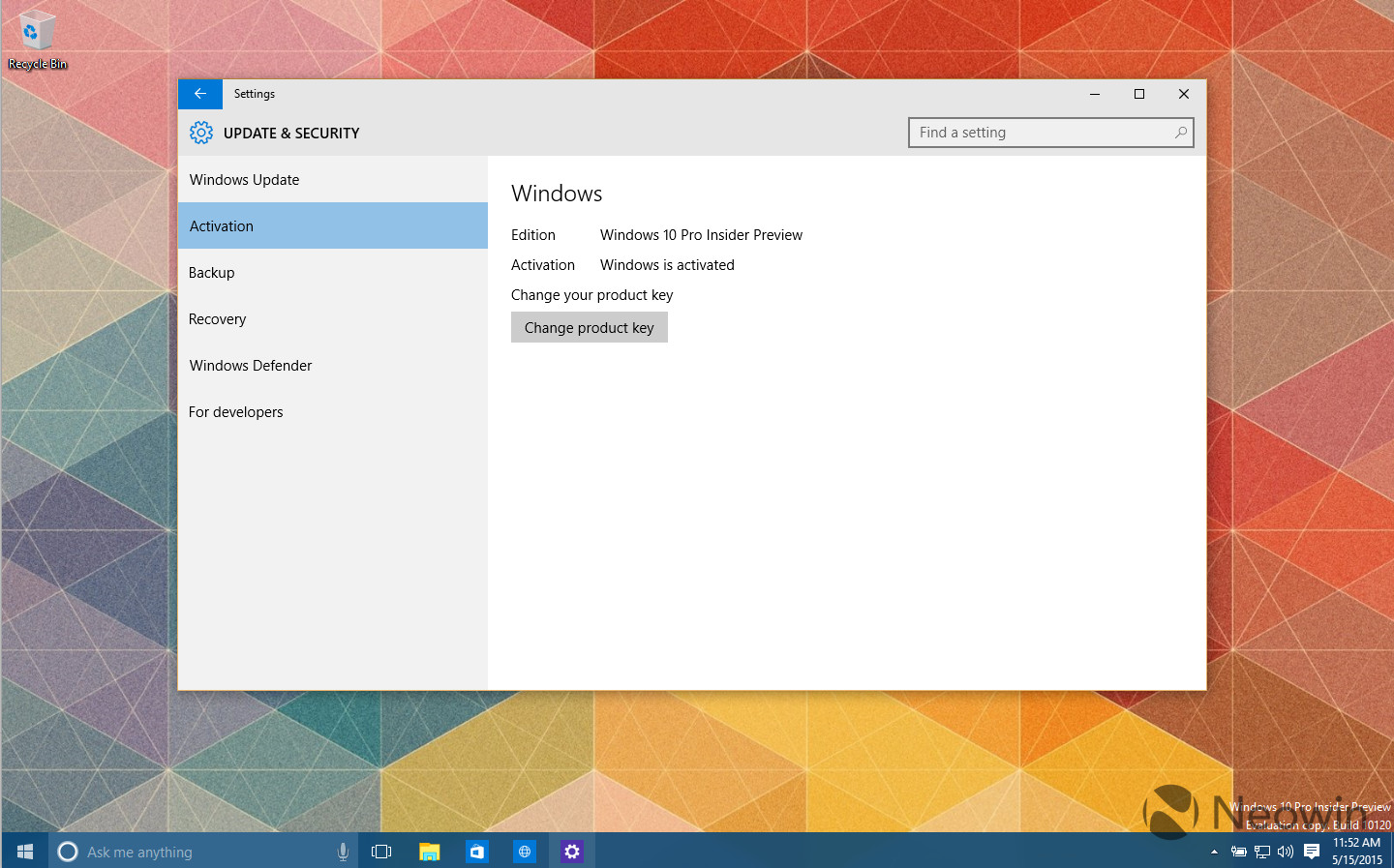Minimize the Settings window

click(1095, 94)
